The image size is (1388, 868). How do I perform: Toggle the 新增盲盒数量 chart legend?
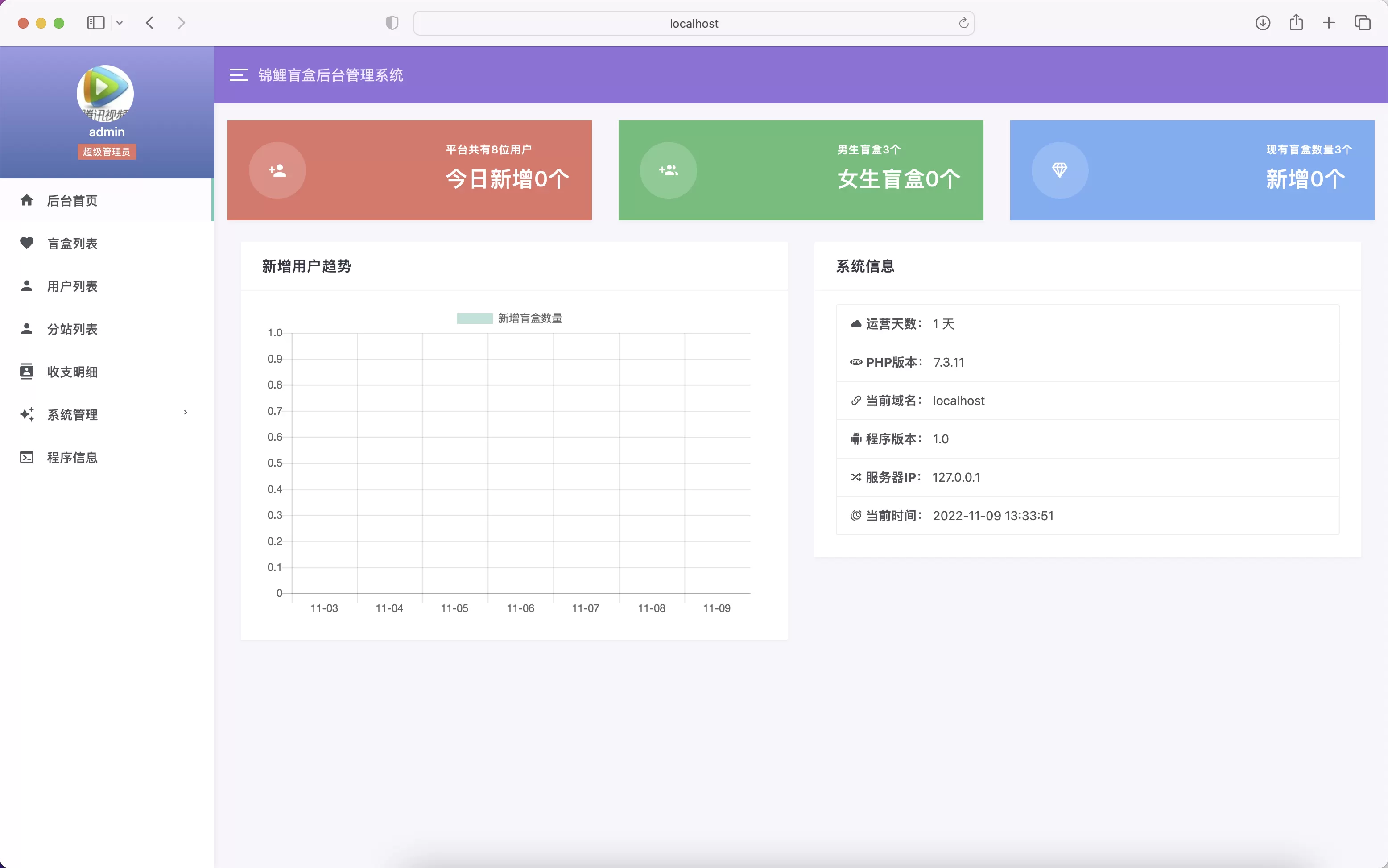point(509,318)
